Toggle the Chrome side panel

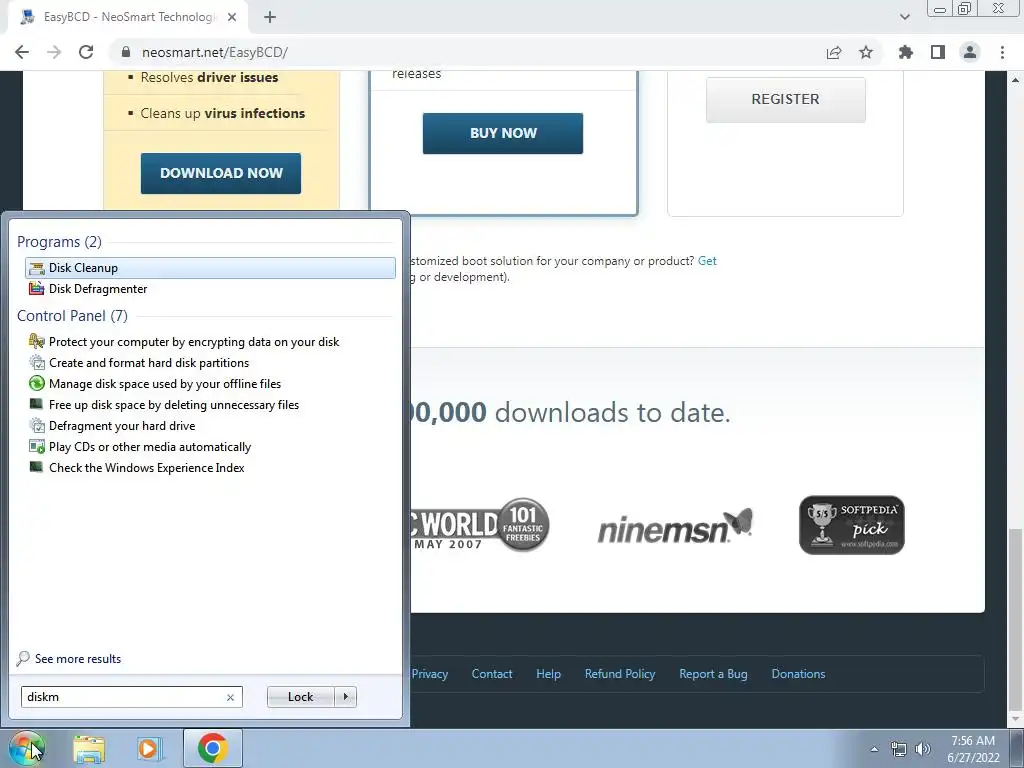point(938,52)
